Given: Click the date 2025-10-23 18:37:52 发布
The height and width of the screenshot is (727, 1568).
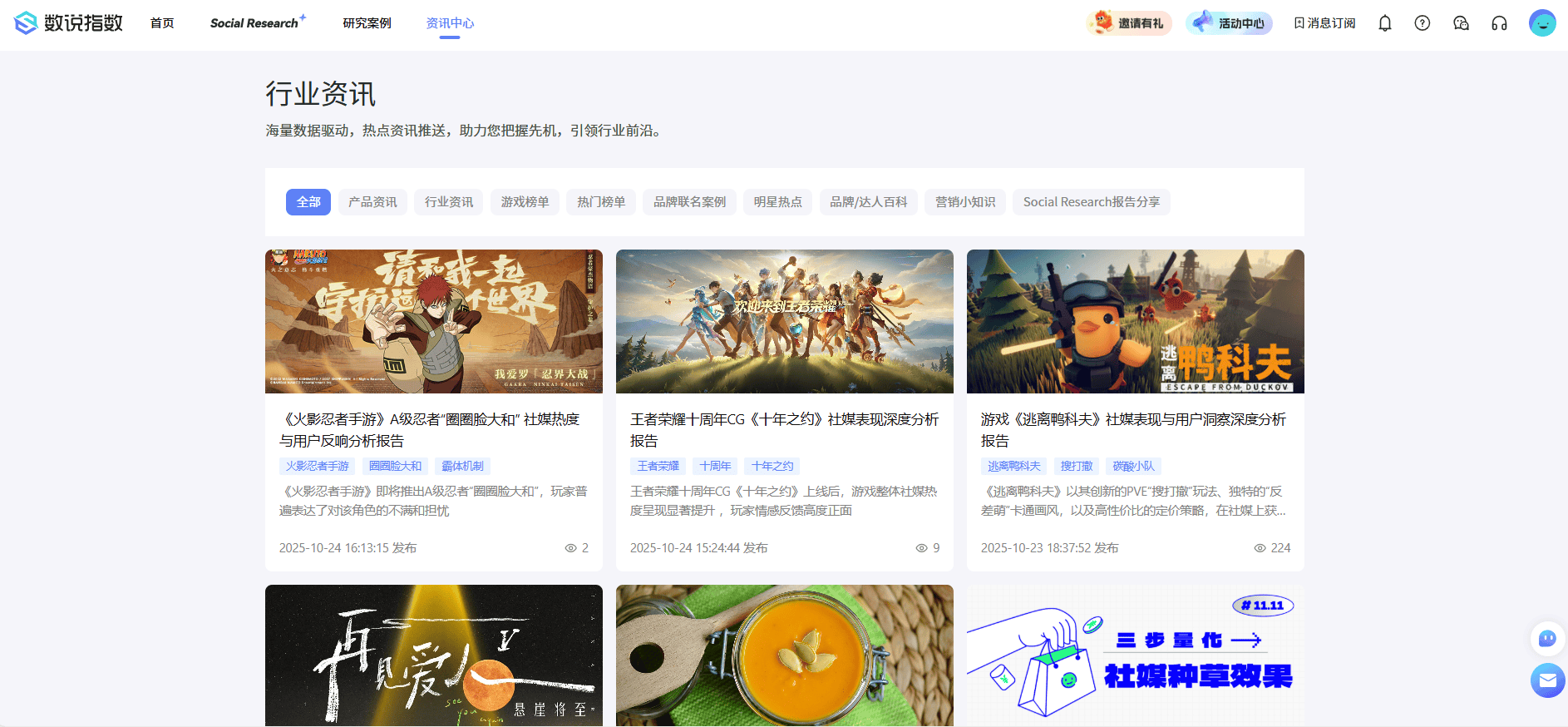Looking at the screenshot, I should coord(1050,548).
